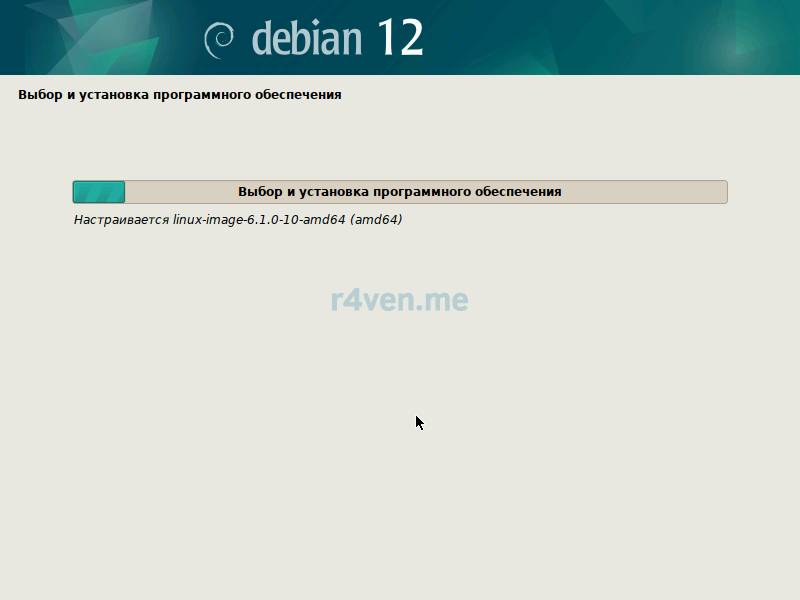800x600 pixels.
Task: Click the ".me" ending of the watermark
Action: click(445, 299)
